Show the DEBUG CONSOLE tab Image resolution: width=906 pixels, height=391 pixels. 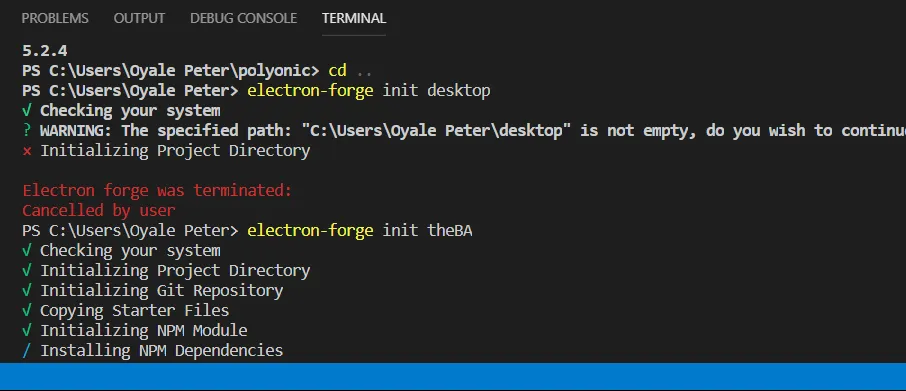pos(243,18)
